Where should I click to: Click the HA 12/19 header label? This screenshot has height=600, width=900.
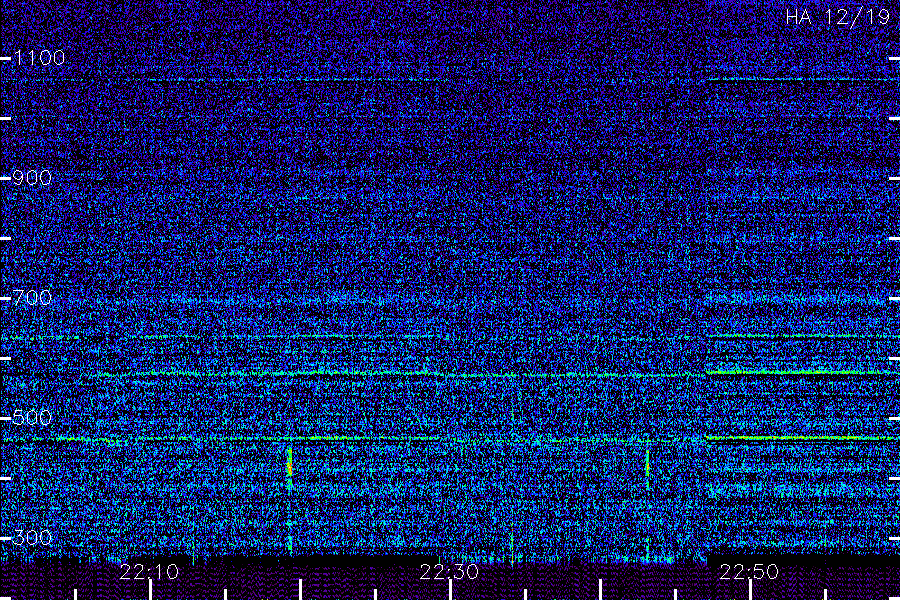click(837, 17)
